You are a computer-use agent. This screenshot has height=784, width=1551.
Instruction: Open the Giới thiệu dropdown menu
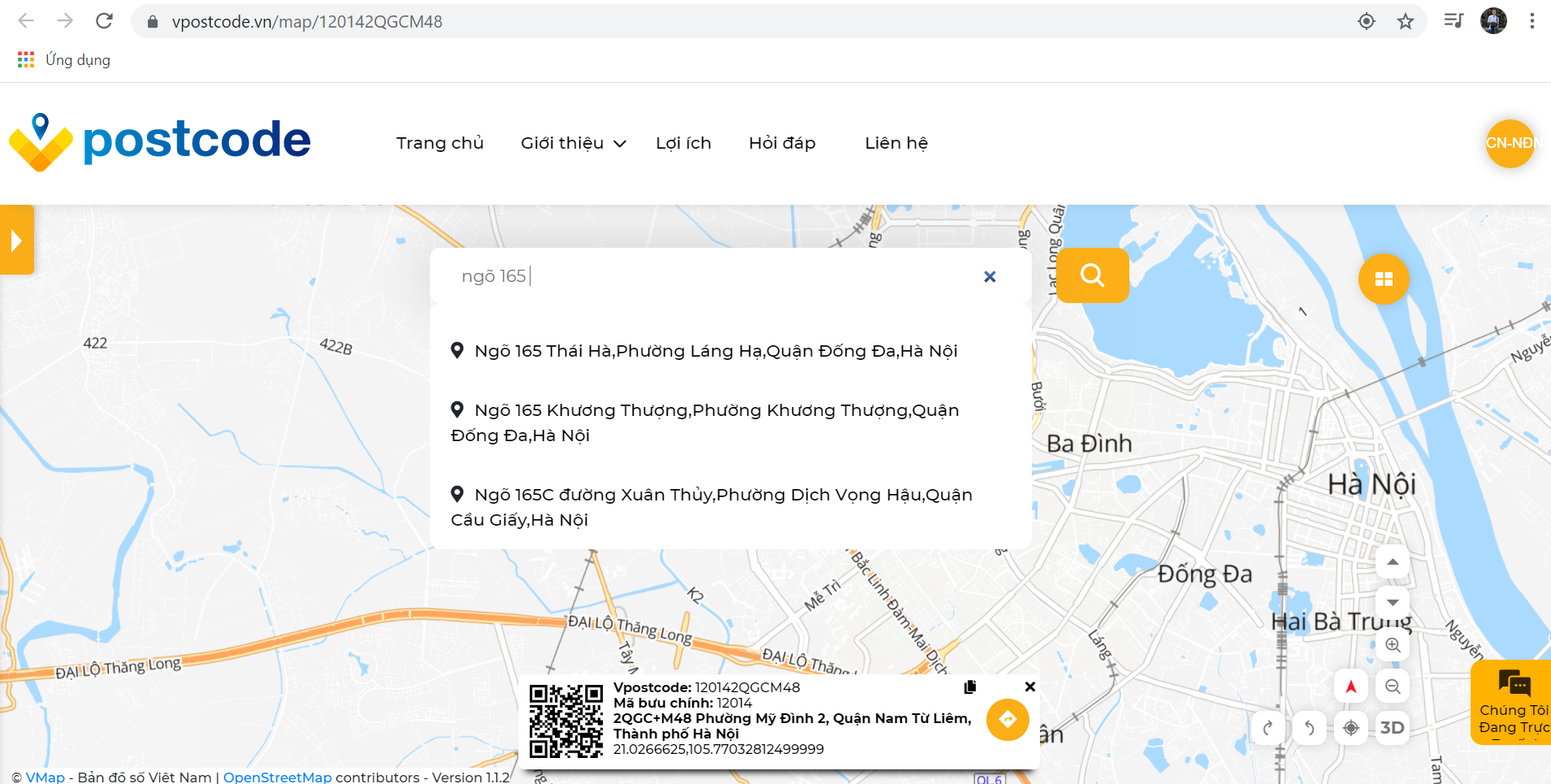[x=574, y=143]
